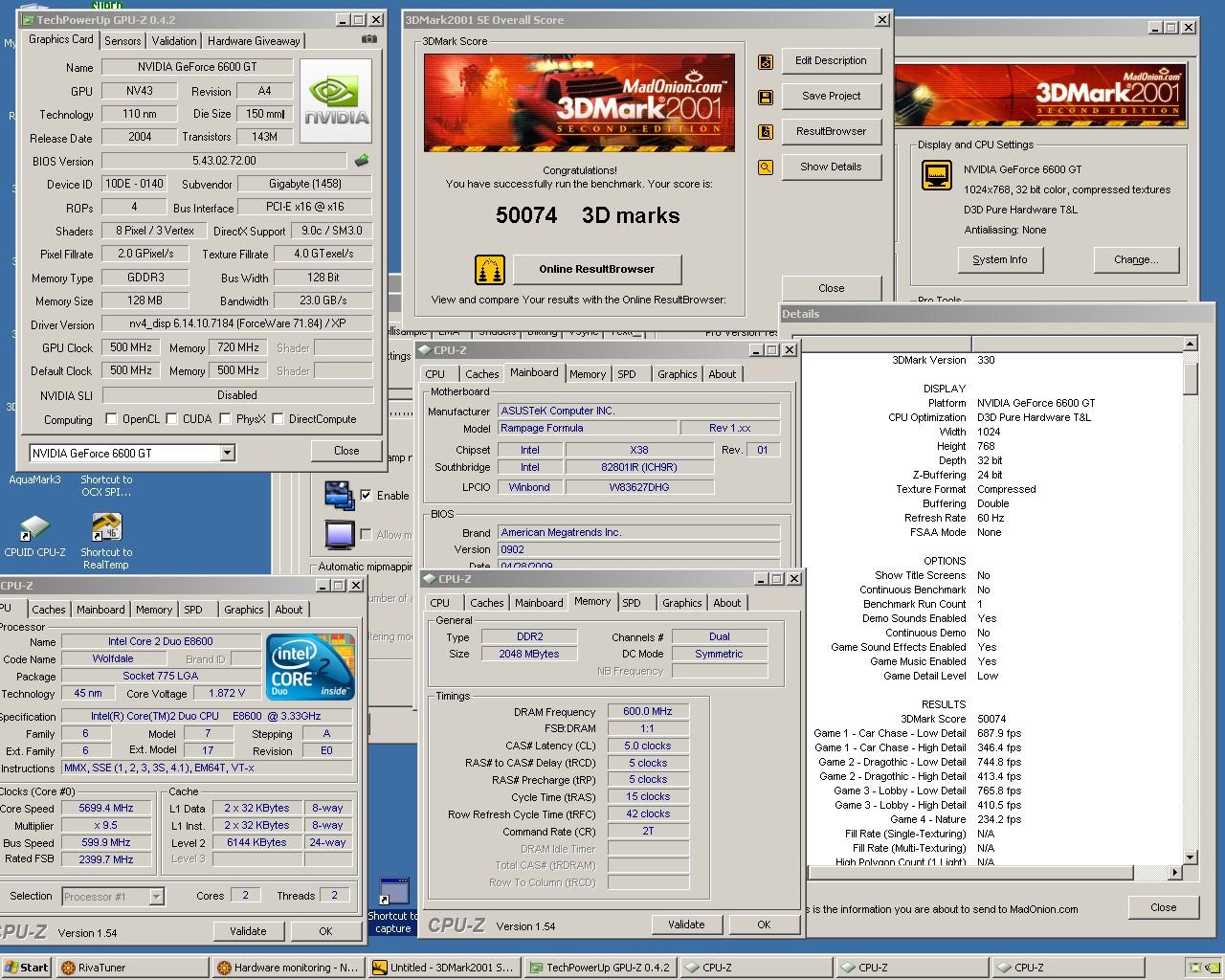Click OK in CPU-Z processor window
This screenshot has height=980, width=1225.
[x=325, y=931]
